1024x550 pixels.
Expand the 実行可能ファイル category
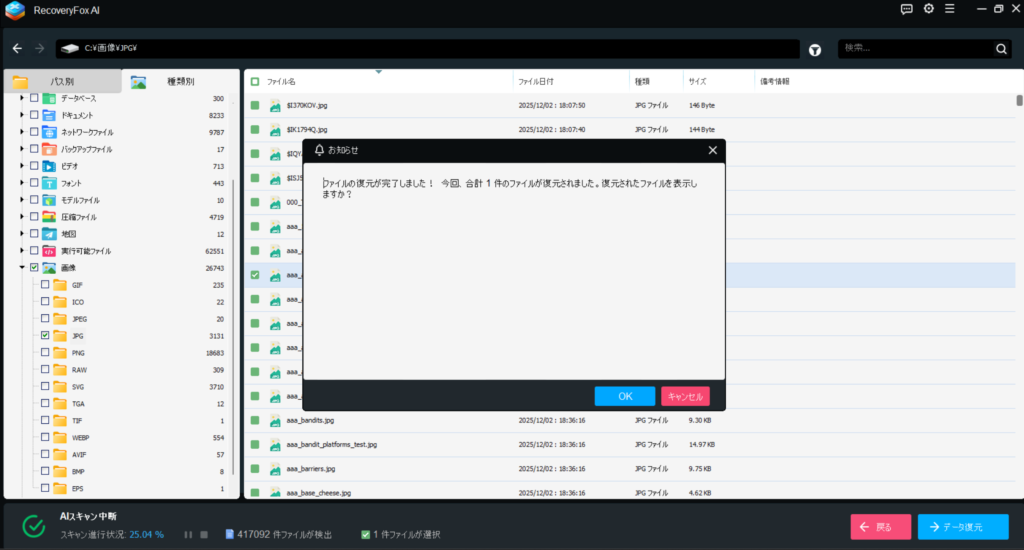click(x=22, y=251)
